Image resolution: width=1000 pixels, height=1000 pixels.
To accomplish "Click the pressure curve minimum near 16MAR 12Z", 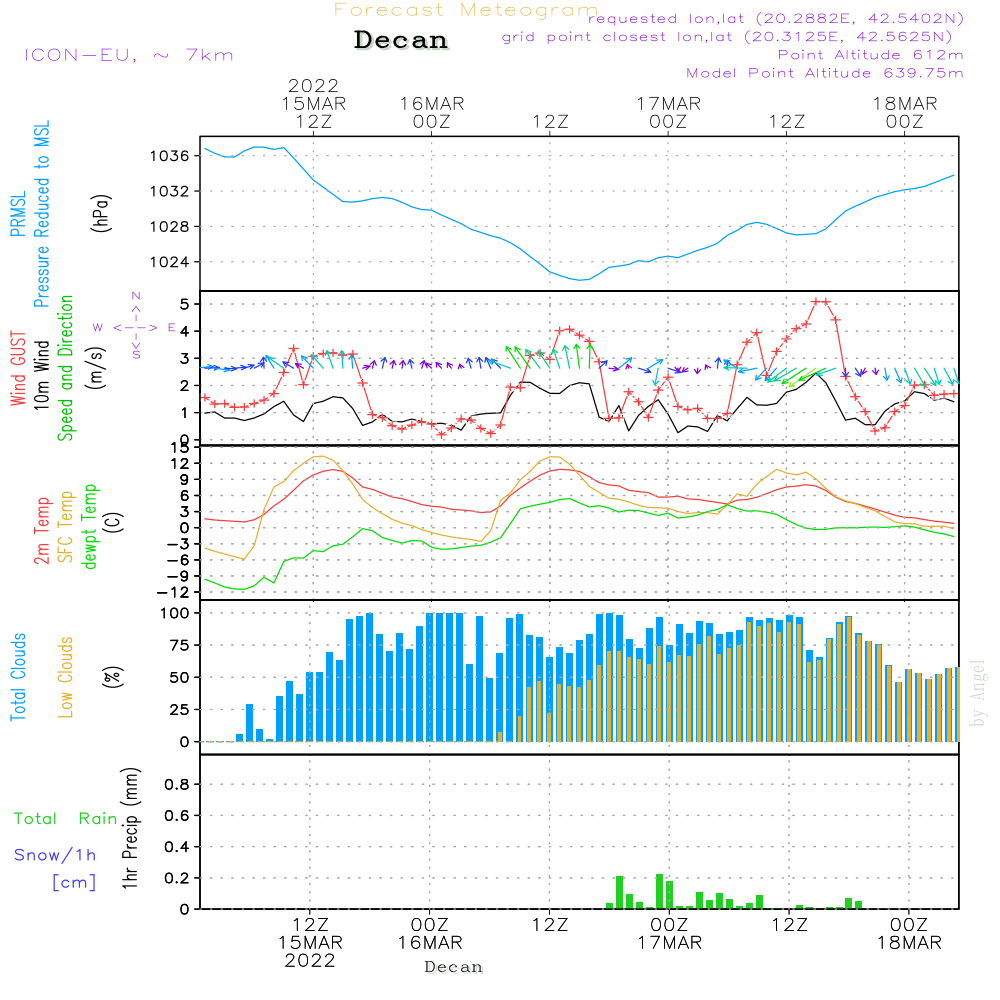I will point(580,279).
